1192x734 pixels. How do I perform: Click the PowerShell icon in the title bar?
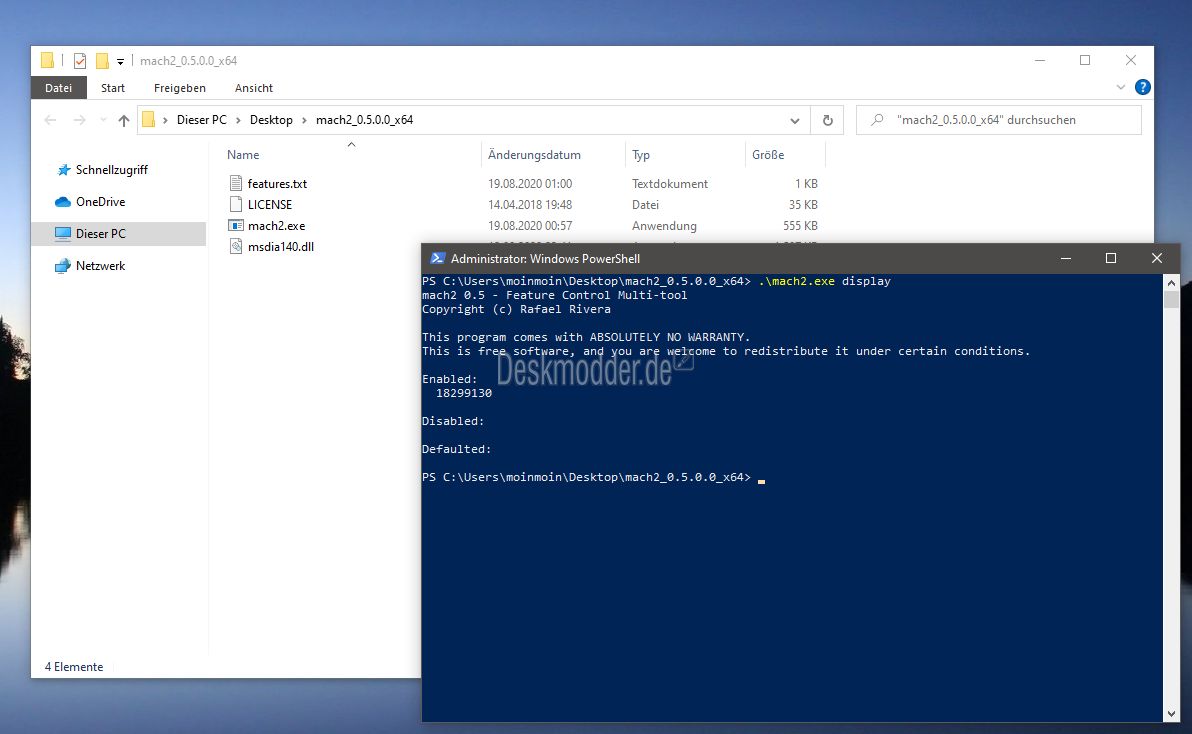coord(437,258)
